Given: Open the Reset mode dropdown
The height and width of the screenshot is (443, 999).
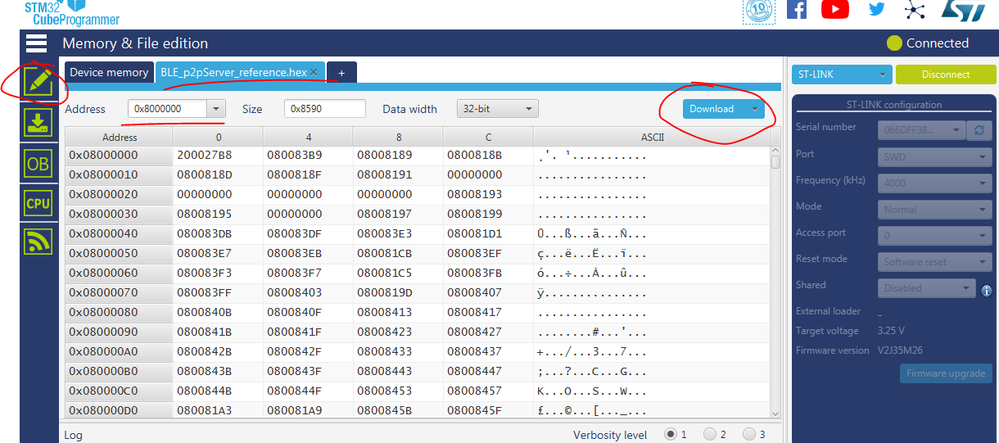Looking at the screenshot, I should [x=935, y=261].
